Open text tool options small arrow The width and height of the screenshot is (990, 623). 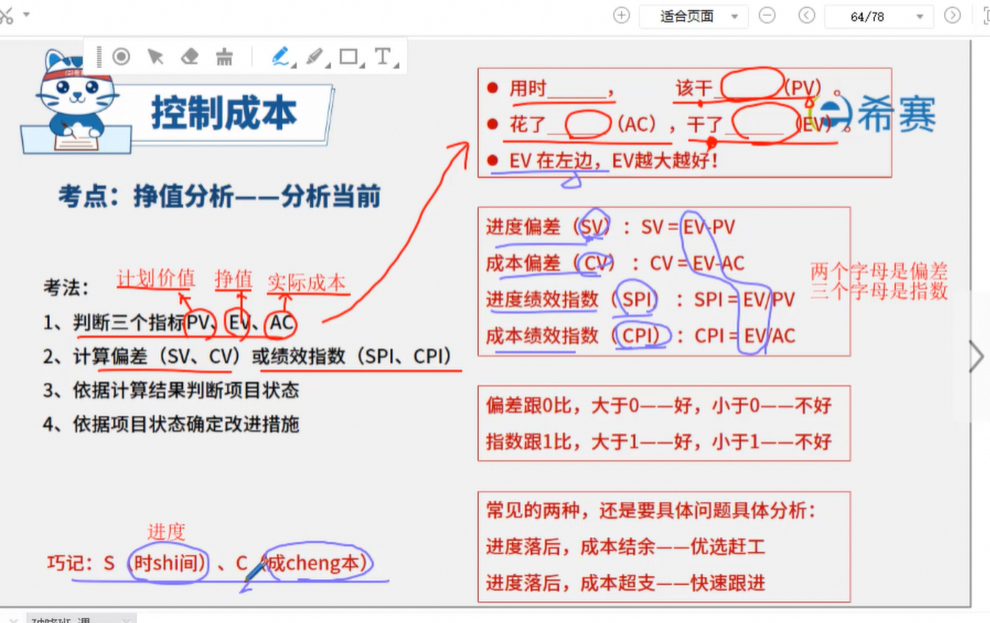click(395, 64)
